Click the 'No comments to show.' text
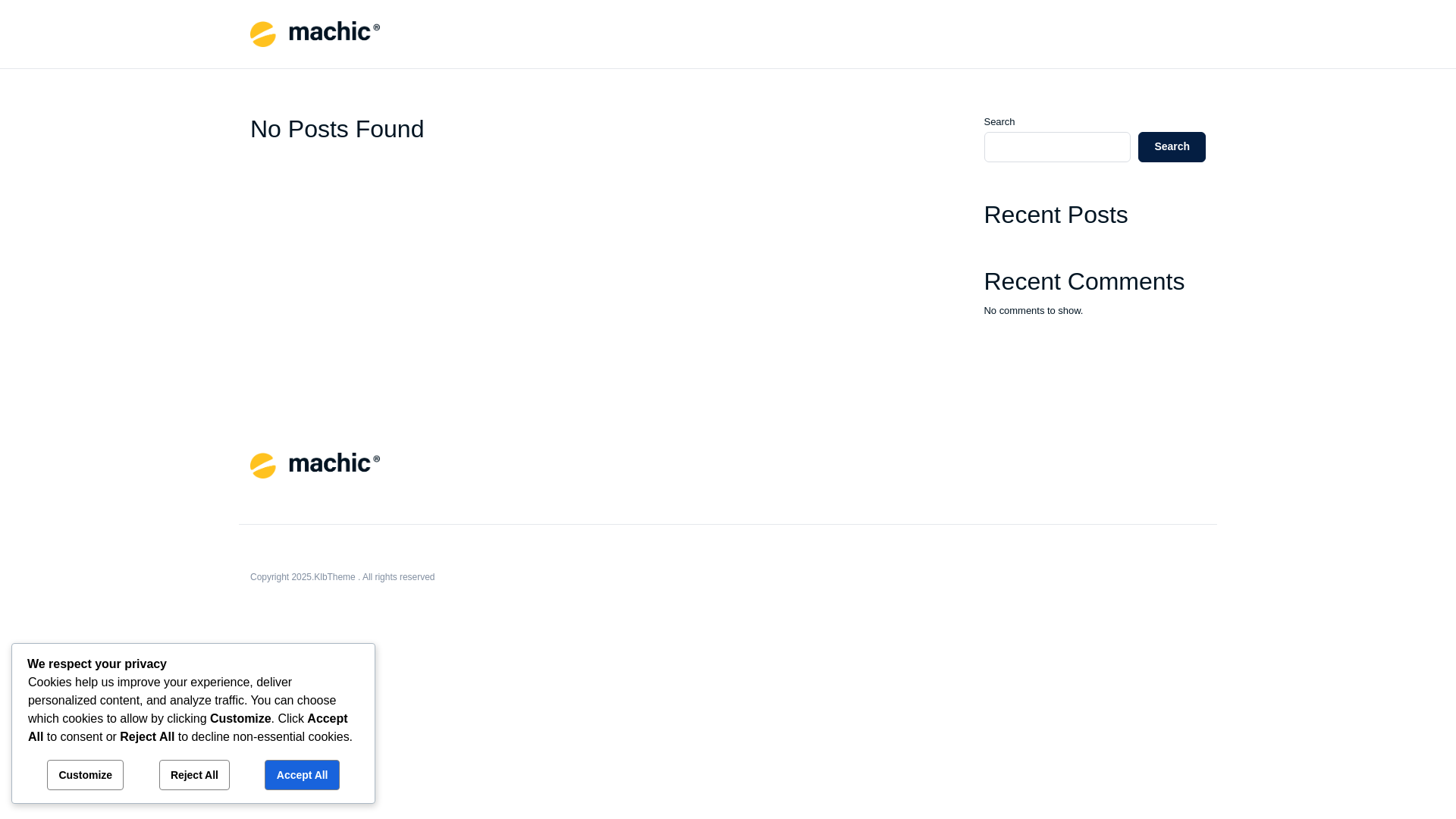Viewport: 1456px width, 819px height. (1034, 311)
